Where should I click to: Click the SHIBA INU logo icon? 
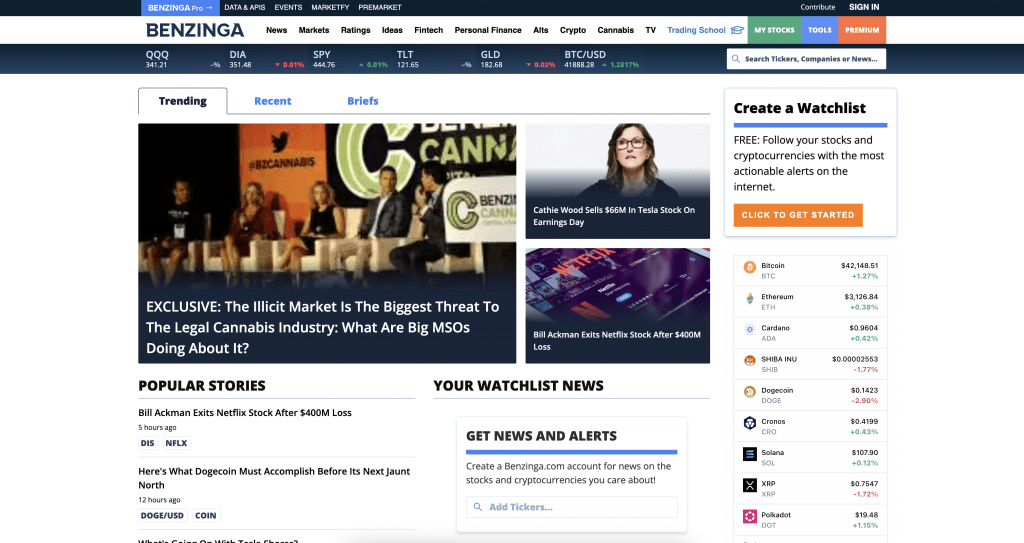(750, 361)
